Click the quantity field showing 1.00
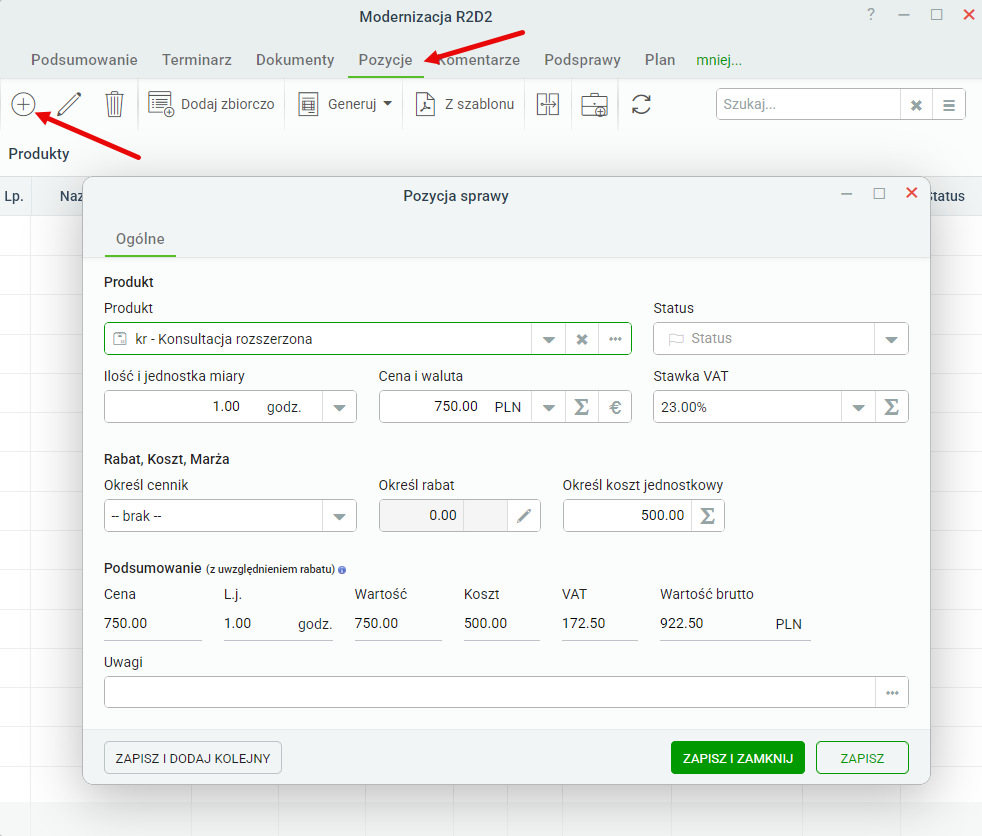Viewport: 982px width, 836px height. 182,406
